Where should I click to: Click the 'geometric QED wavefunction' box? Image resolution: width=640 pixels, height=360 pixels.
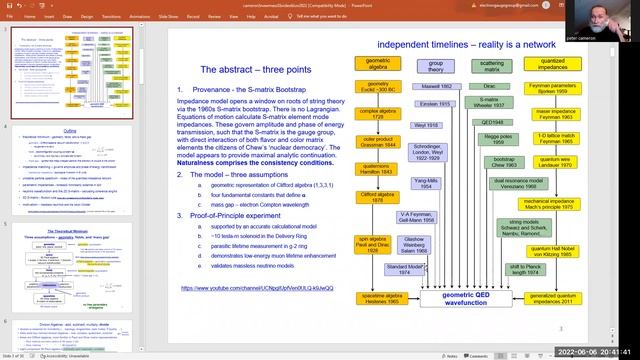466,299
